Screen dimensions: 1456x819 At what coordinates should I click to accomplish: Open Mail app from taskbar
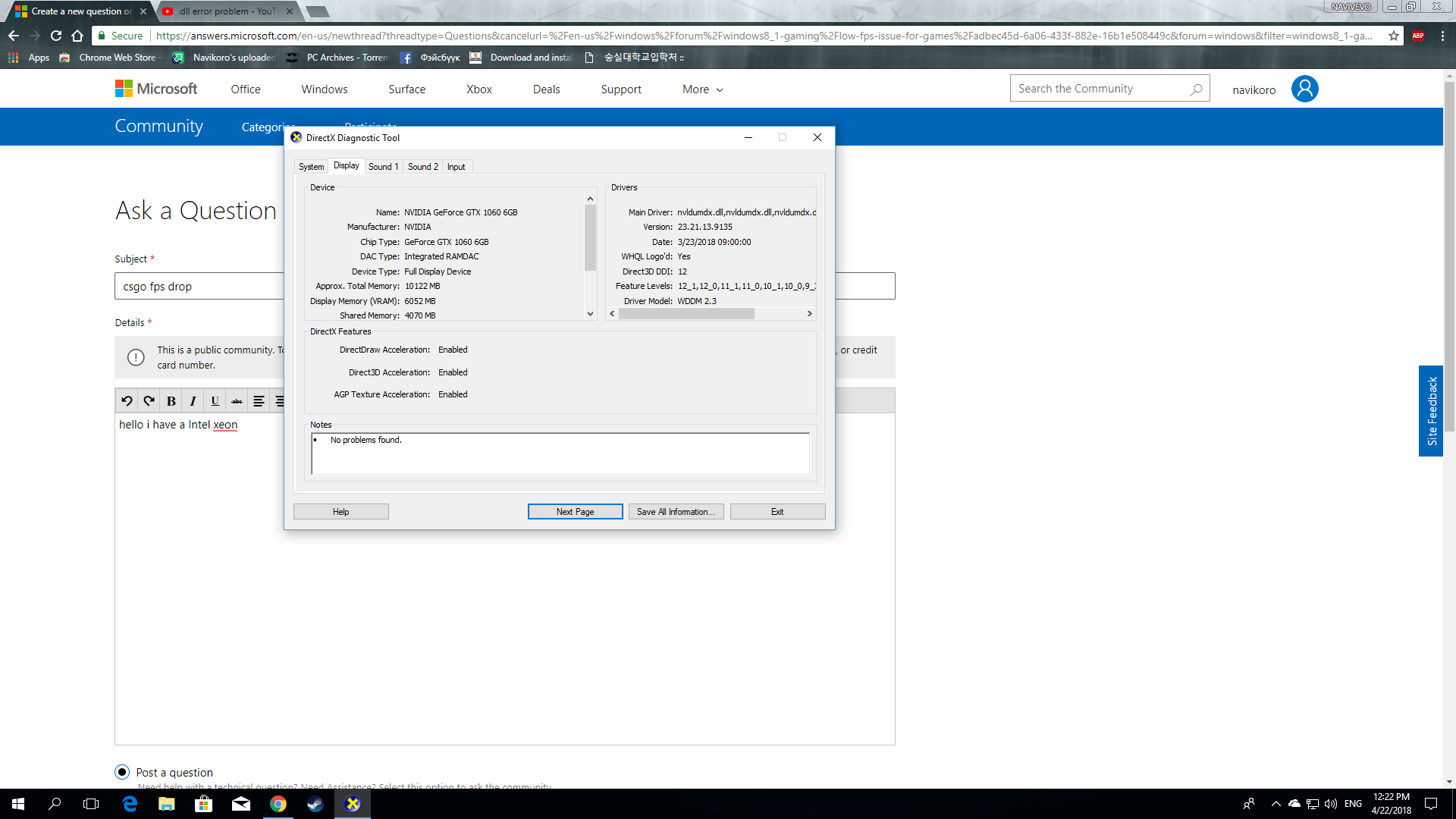click(x=241, y=804)
